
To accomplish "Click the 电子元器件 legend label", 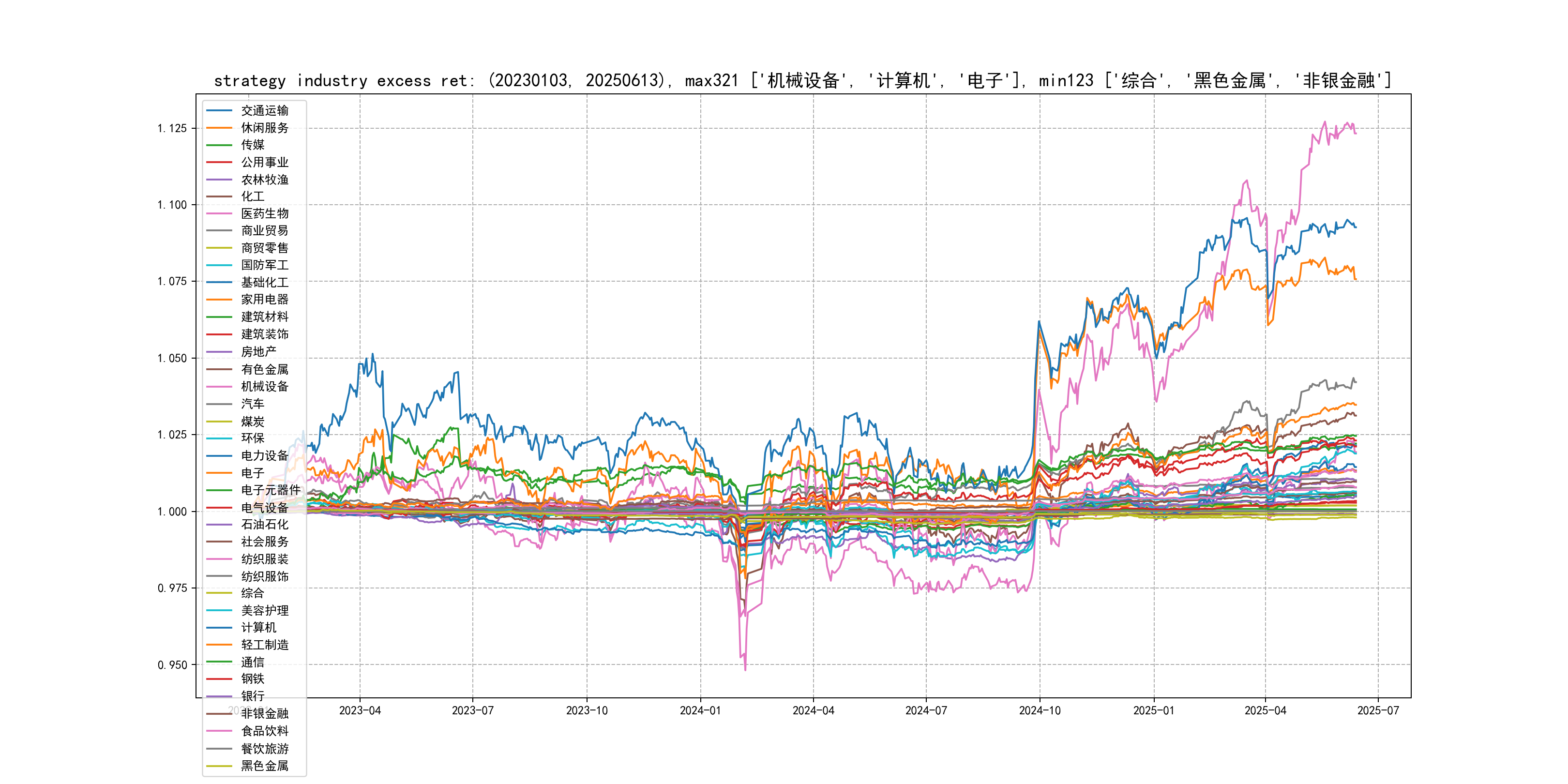I will click(x=270, y=490).
